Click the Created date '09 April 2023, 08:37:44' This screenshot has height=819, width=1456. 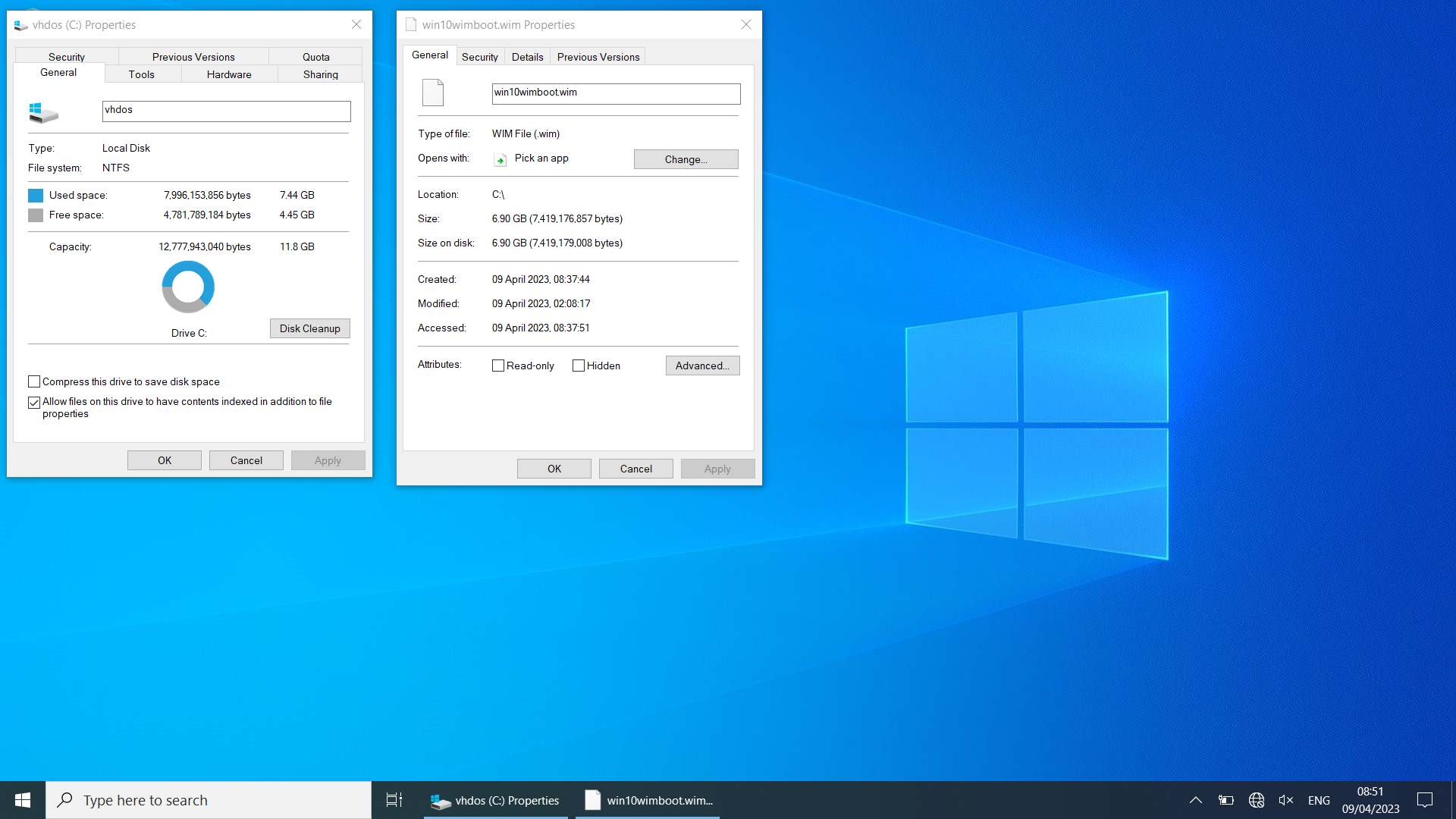click(x=541, y=279)
